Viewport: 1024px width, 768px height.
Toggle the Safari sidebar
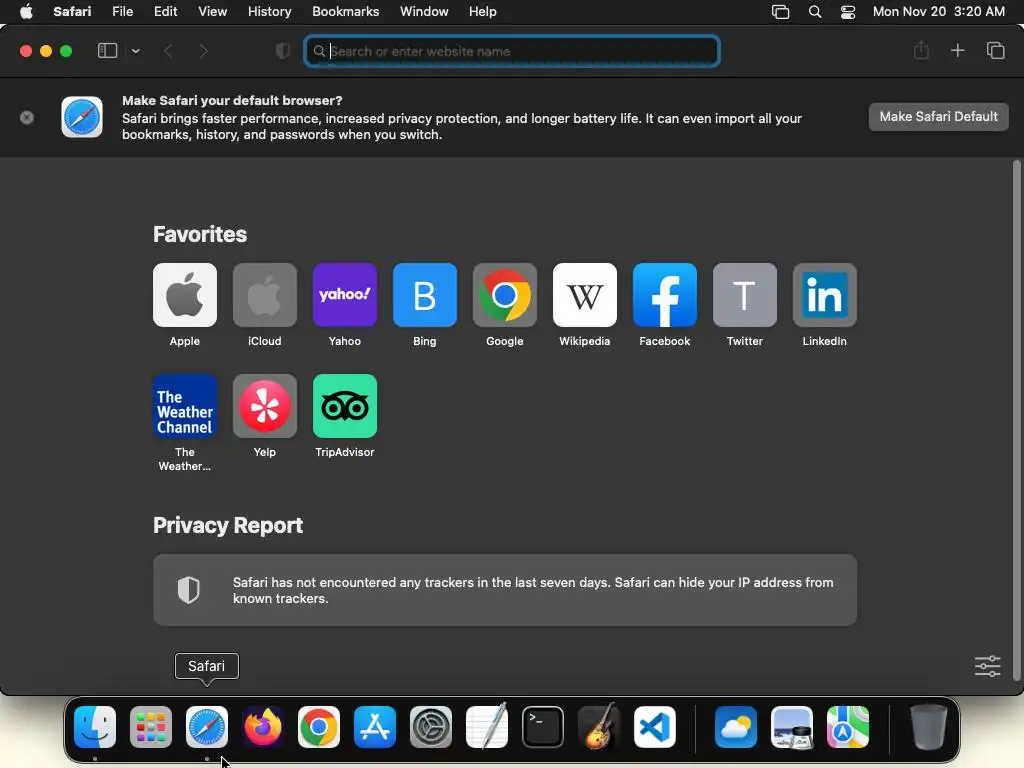107,51
